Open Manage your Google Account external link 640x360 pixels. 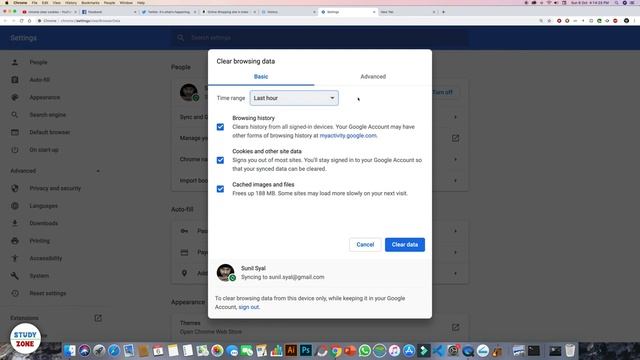pyautogui.click(x=456, y=138)
